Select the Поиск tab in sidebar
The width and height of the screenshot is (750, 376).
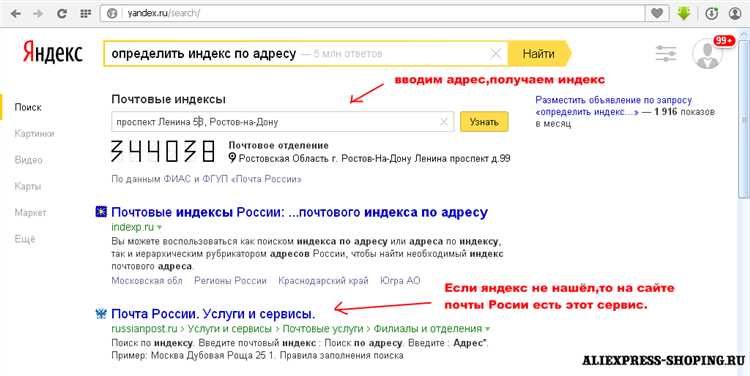(x=28, y=107)
